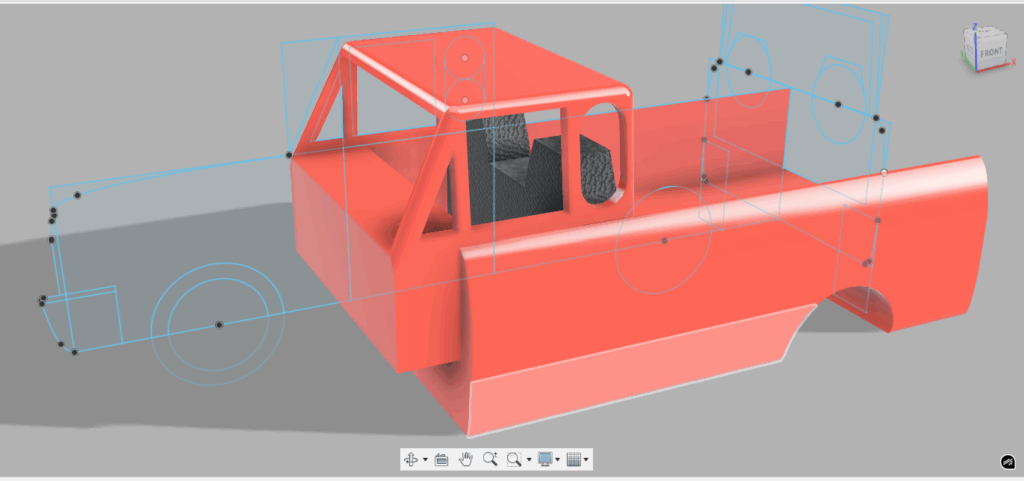
Task: Open the Orbit type dropdown arrow
Action: coord(425,460)
